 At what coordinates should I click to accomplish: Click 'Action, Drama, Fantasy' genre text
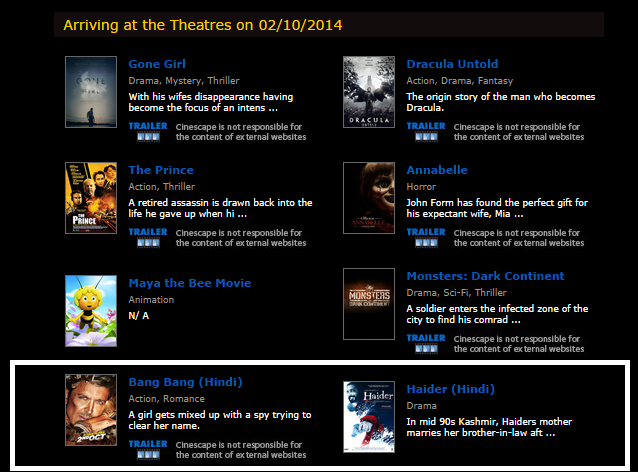(x=459, y=81)
